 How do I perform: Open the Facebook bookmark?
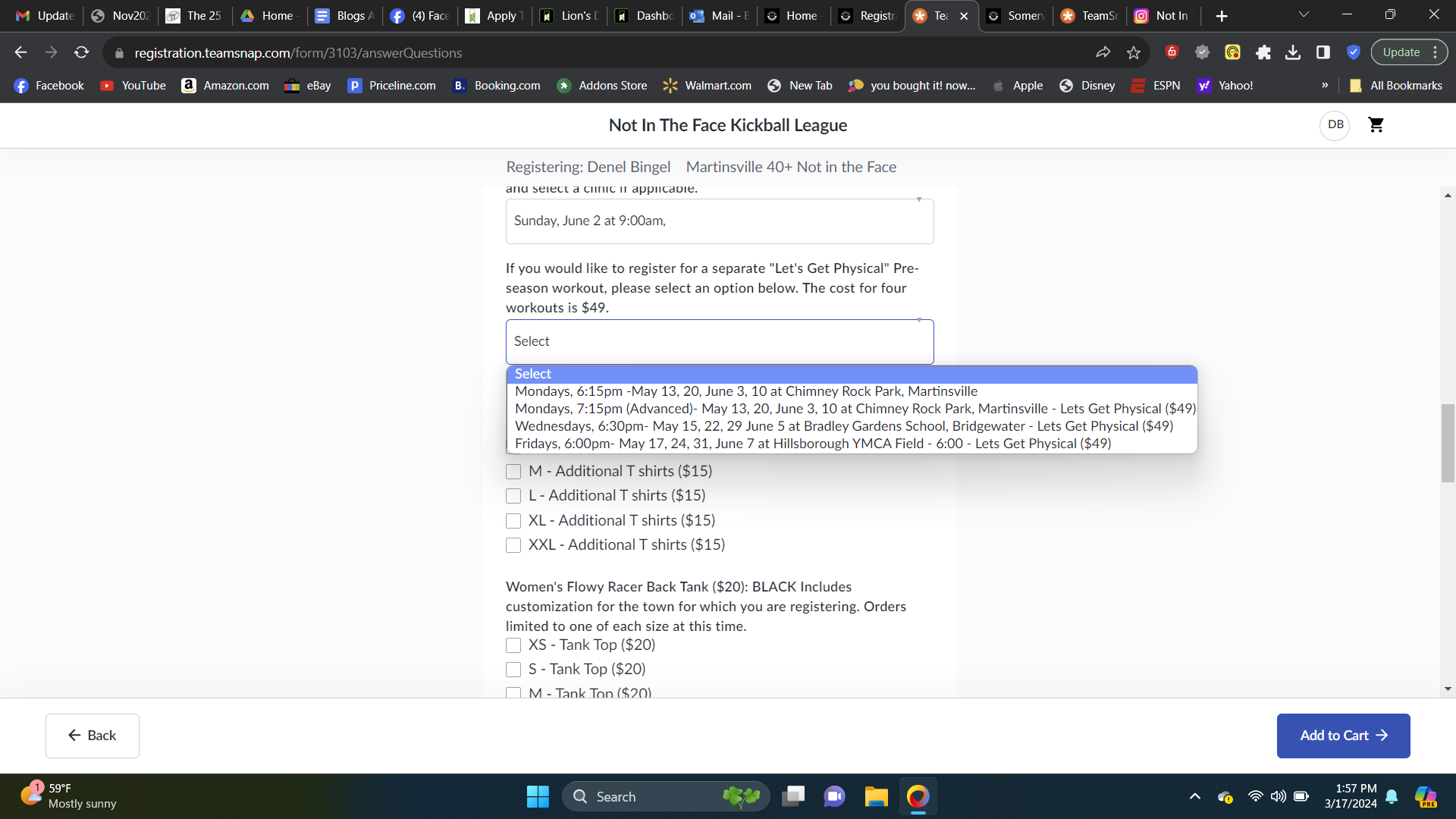click(x=49, y=86)
